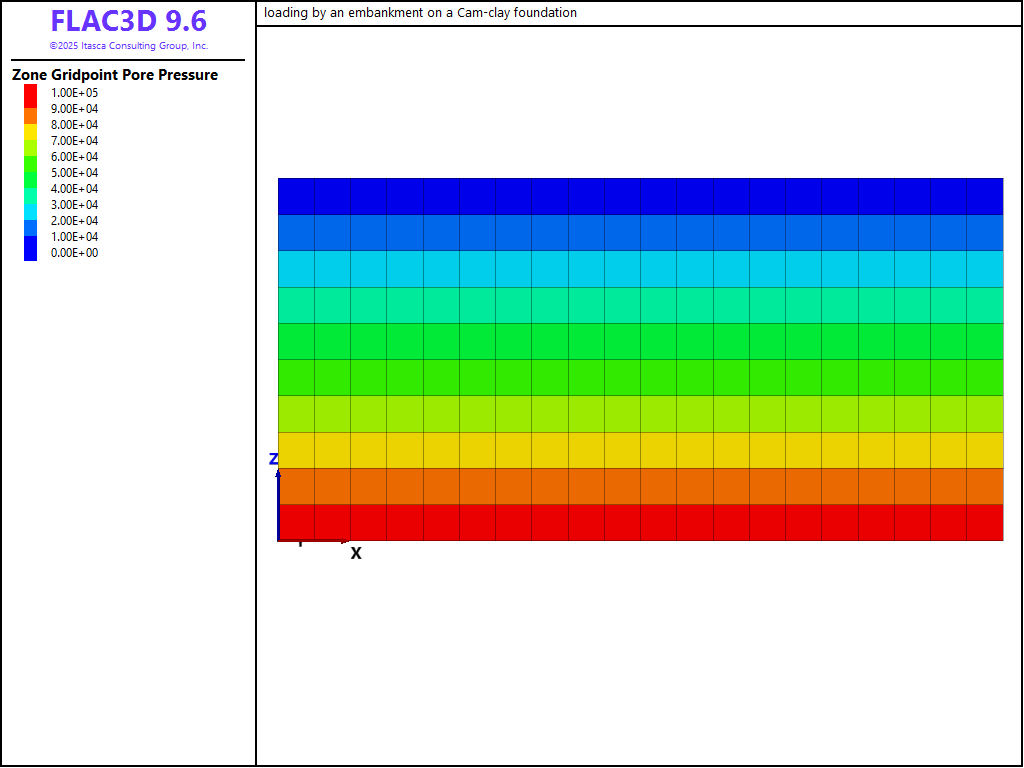Select the top-right dark blue mesh zone
This screenshot has width=1024, height=768.
[x=984, y=196]
